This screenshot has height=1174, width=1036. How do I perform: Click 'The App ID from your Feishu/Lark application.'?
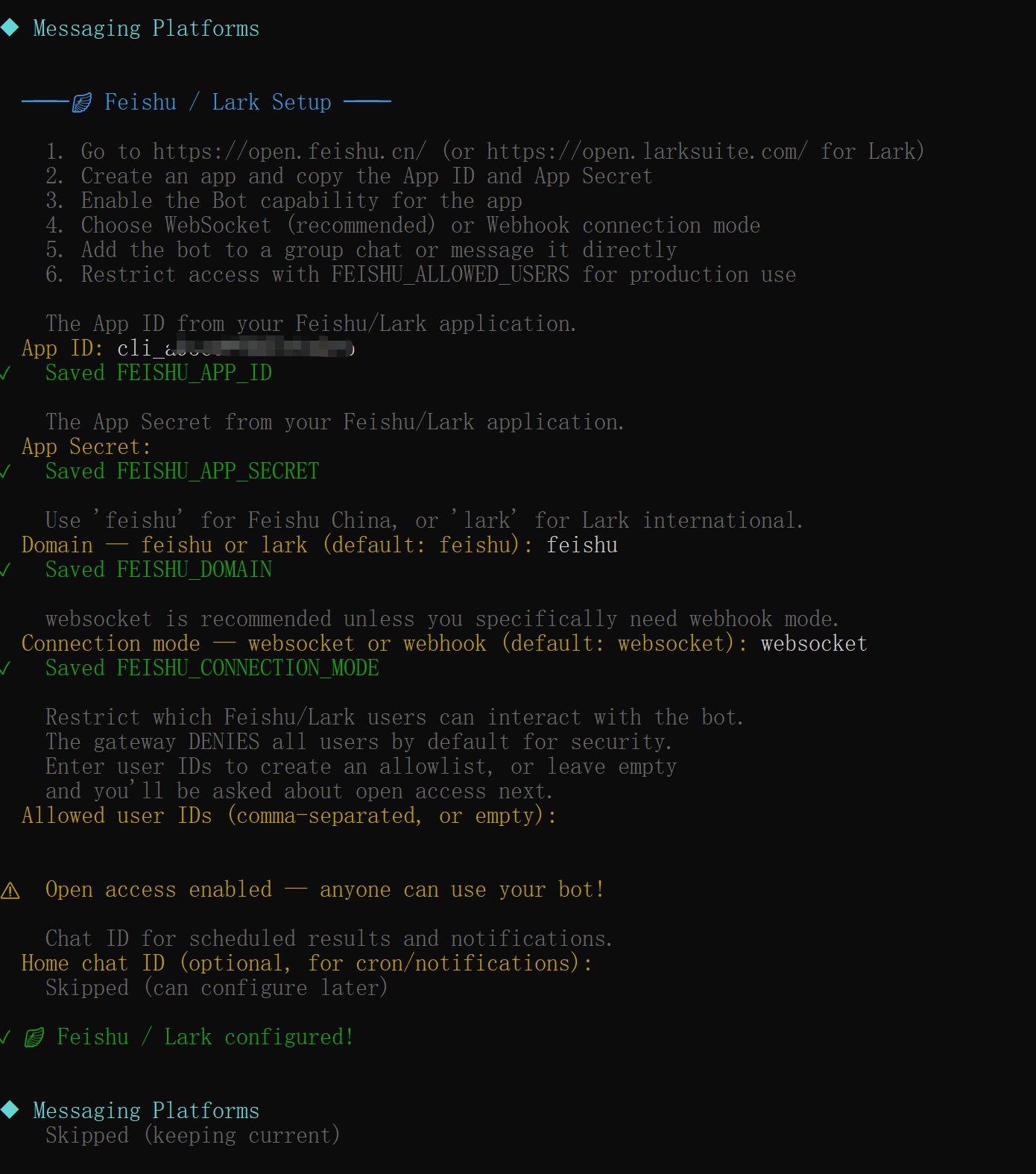tap(311, 324)
